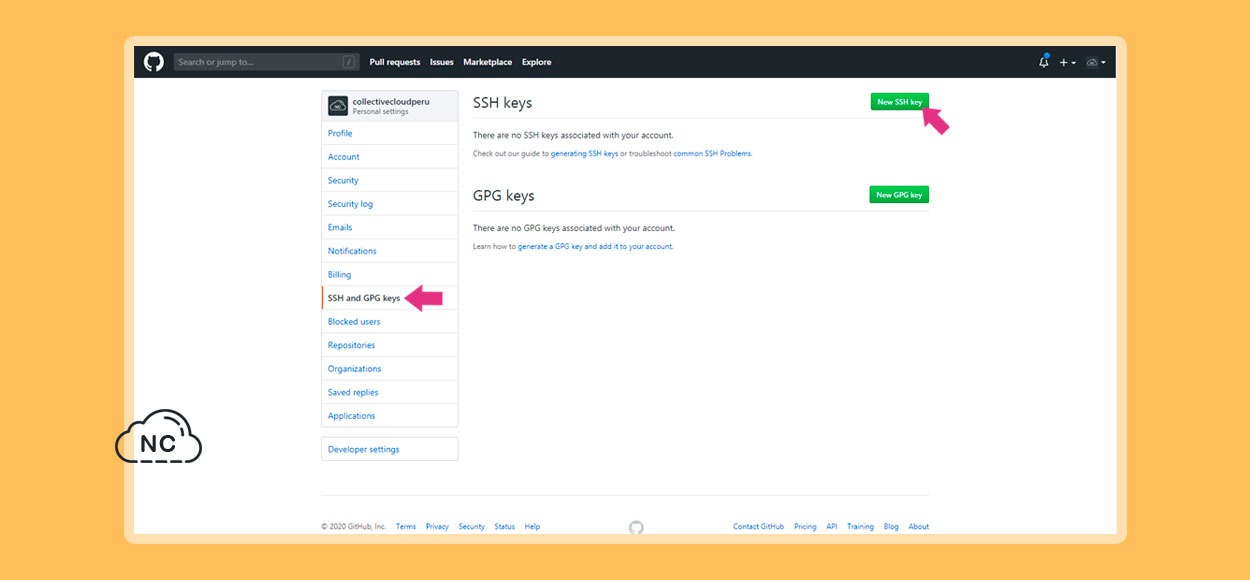This screenshot has height=580, width=1250.
Task: Open Developer settings
Action: pos(390,449)
